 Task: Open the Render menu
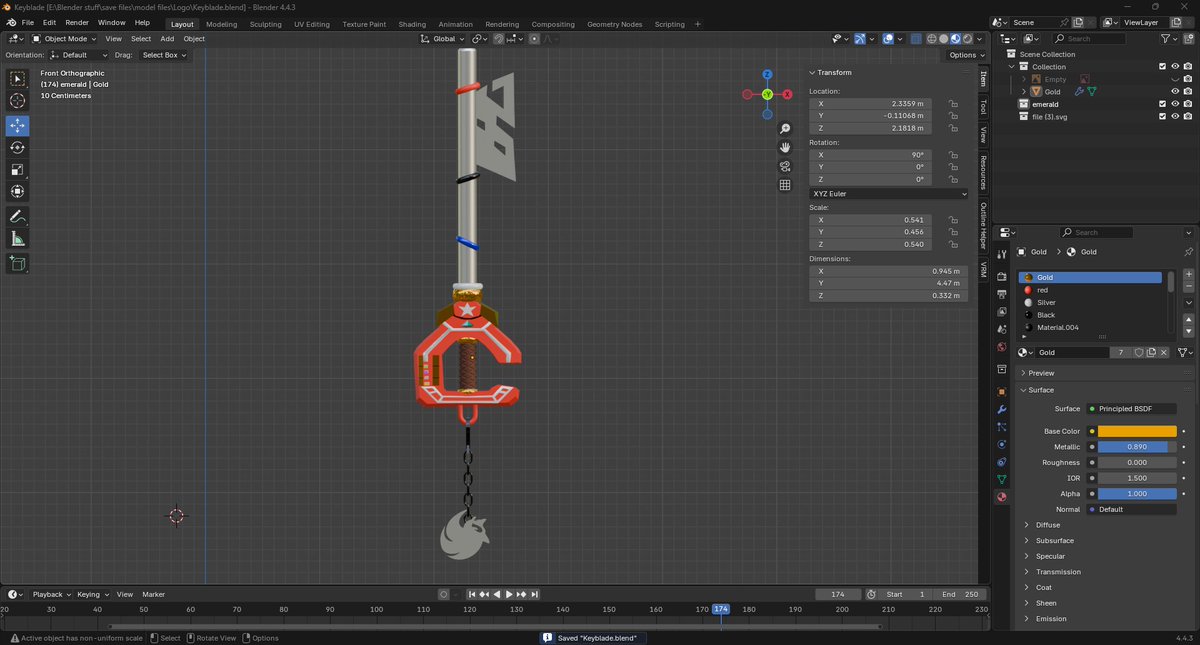coord(77,22)
